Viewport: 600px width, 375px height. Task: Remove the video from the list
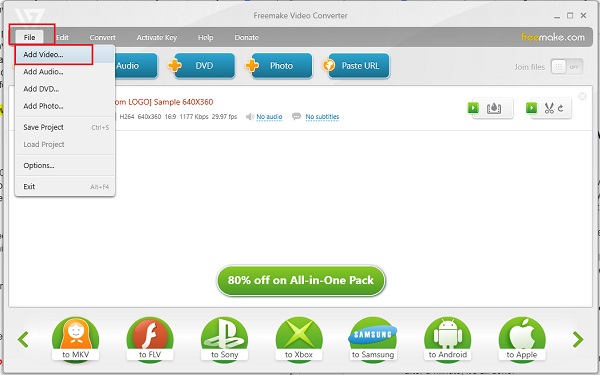click(x=582, y=96)
